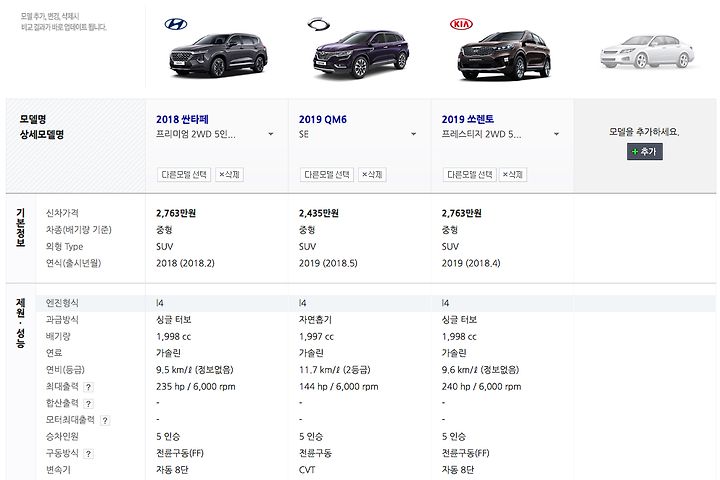Click the green 추가 add model button

tap(645, 152)
